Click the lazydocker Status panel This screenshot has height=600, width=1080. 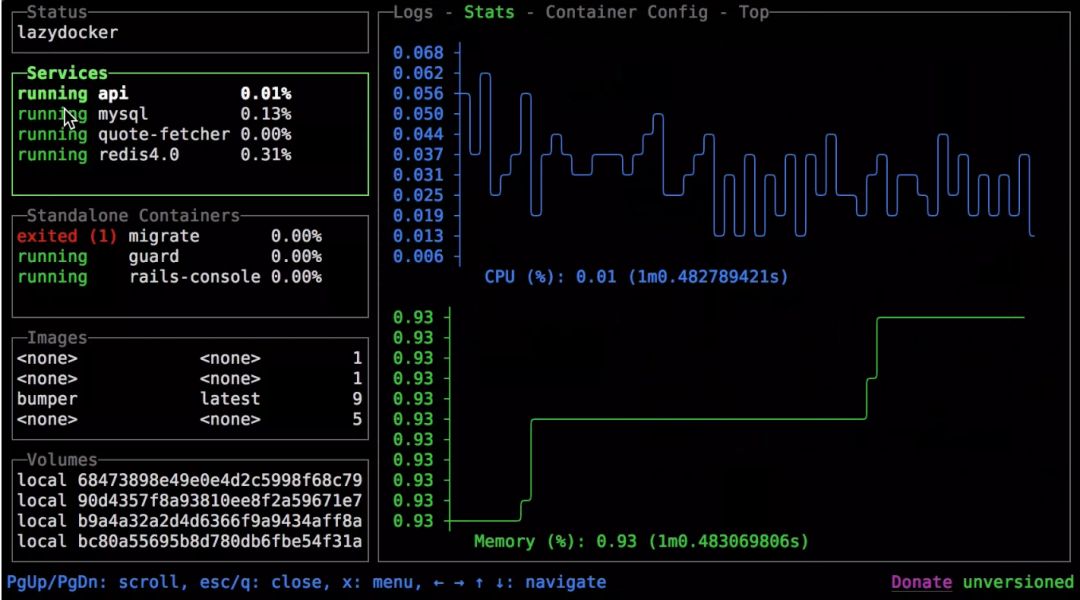click(x=190, y=32)
